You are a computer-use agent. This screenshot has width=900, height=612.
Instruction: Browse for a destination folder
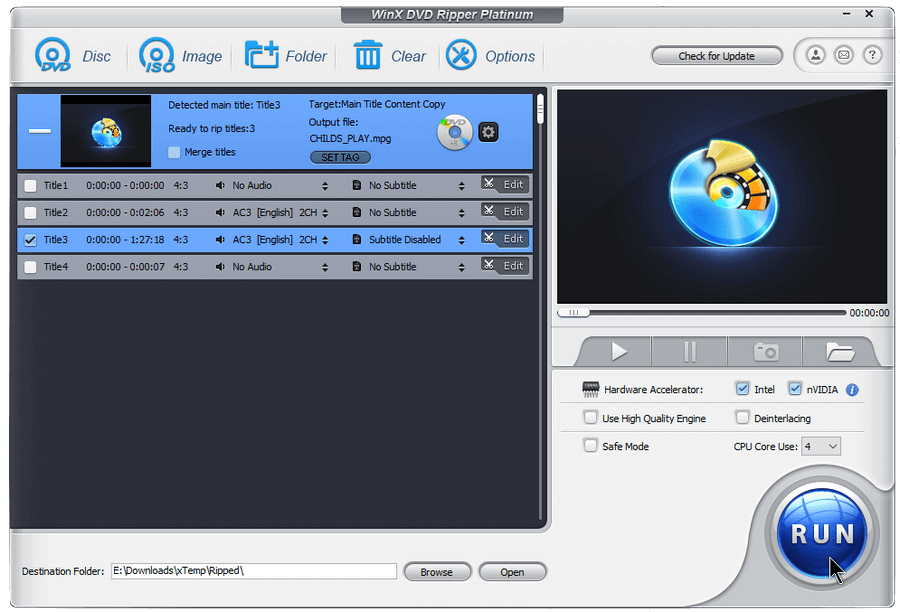click(x=437, y=572)
